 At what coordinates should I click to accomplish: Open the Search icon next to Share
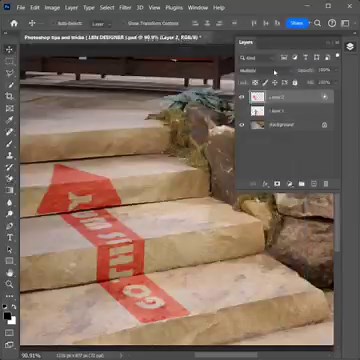318,23
